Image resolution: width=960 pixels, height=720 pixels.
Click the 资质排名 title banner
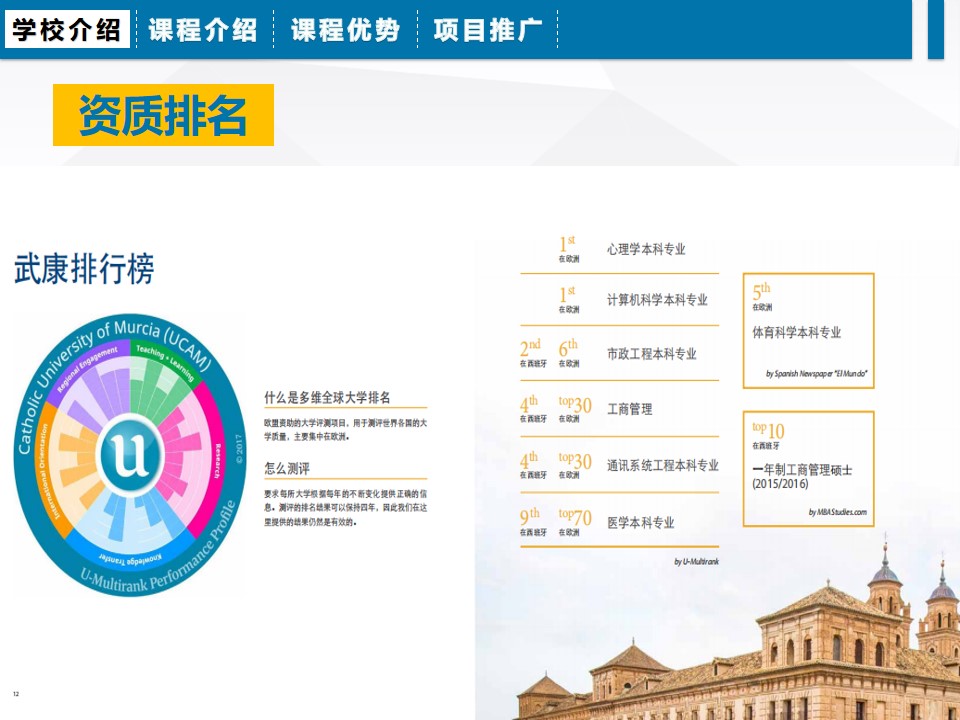[163, 115]
